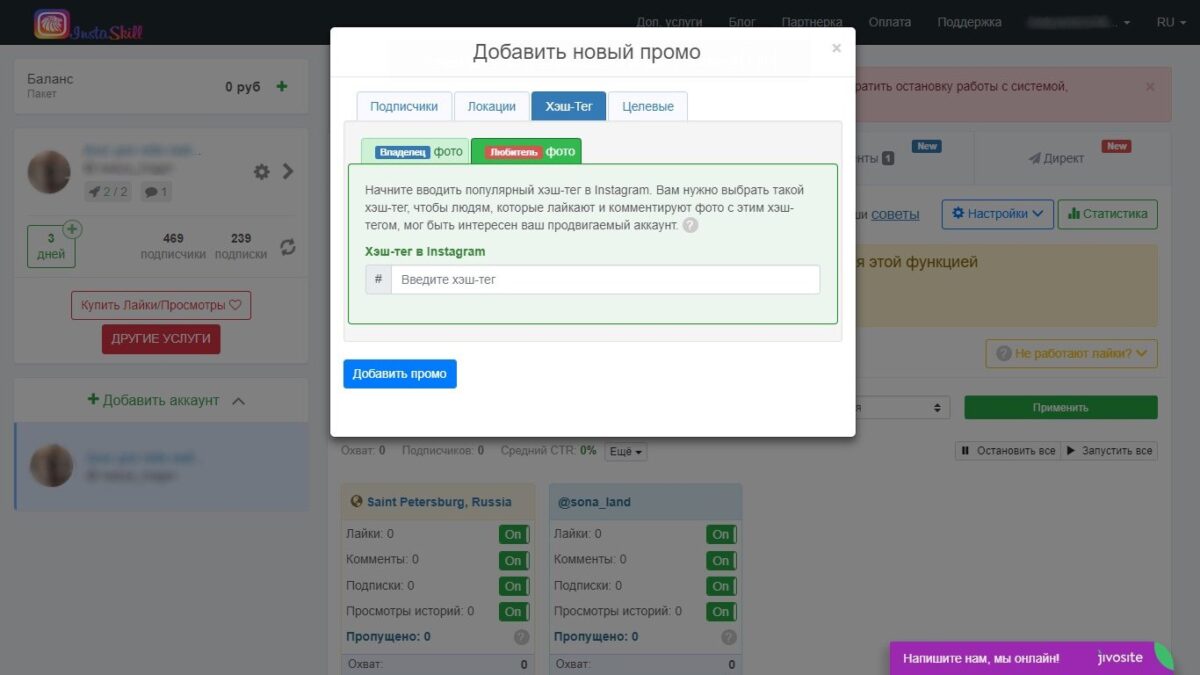Open the Настройки dropdown

pyautogui.click(x=997, y=213)
